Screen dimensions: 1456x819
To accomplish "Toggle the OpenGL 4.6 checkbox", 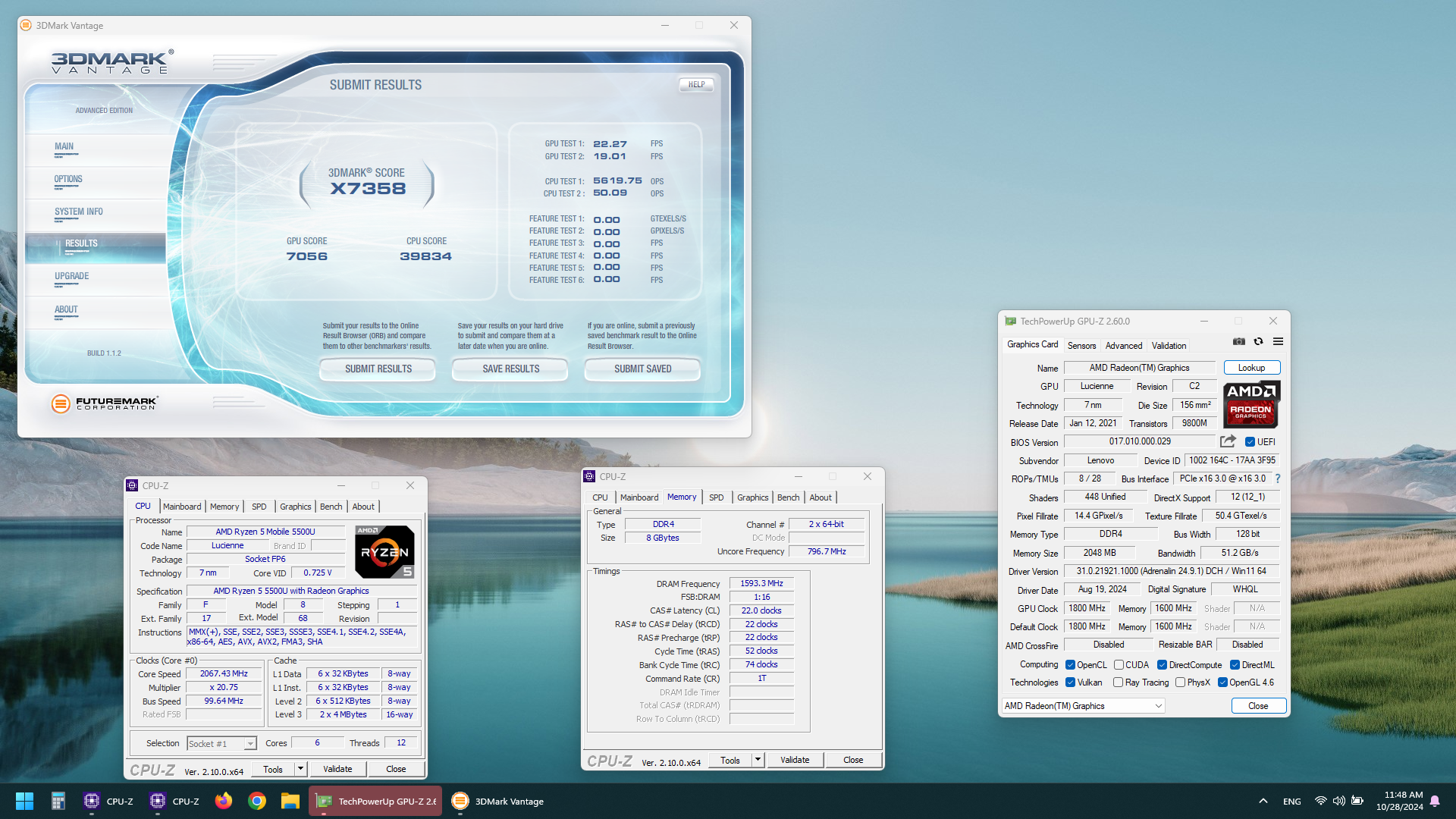I will (1222, 682).
